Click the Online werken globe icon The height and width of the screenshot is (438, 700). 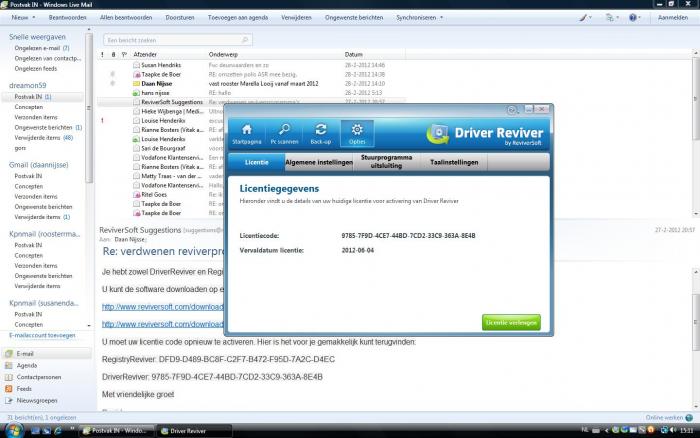click(x=689, y=418)
